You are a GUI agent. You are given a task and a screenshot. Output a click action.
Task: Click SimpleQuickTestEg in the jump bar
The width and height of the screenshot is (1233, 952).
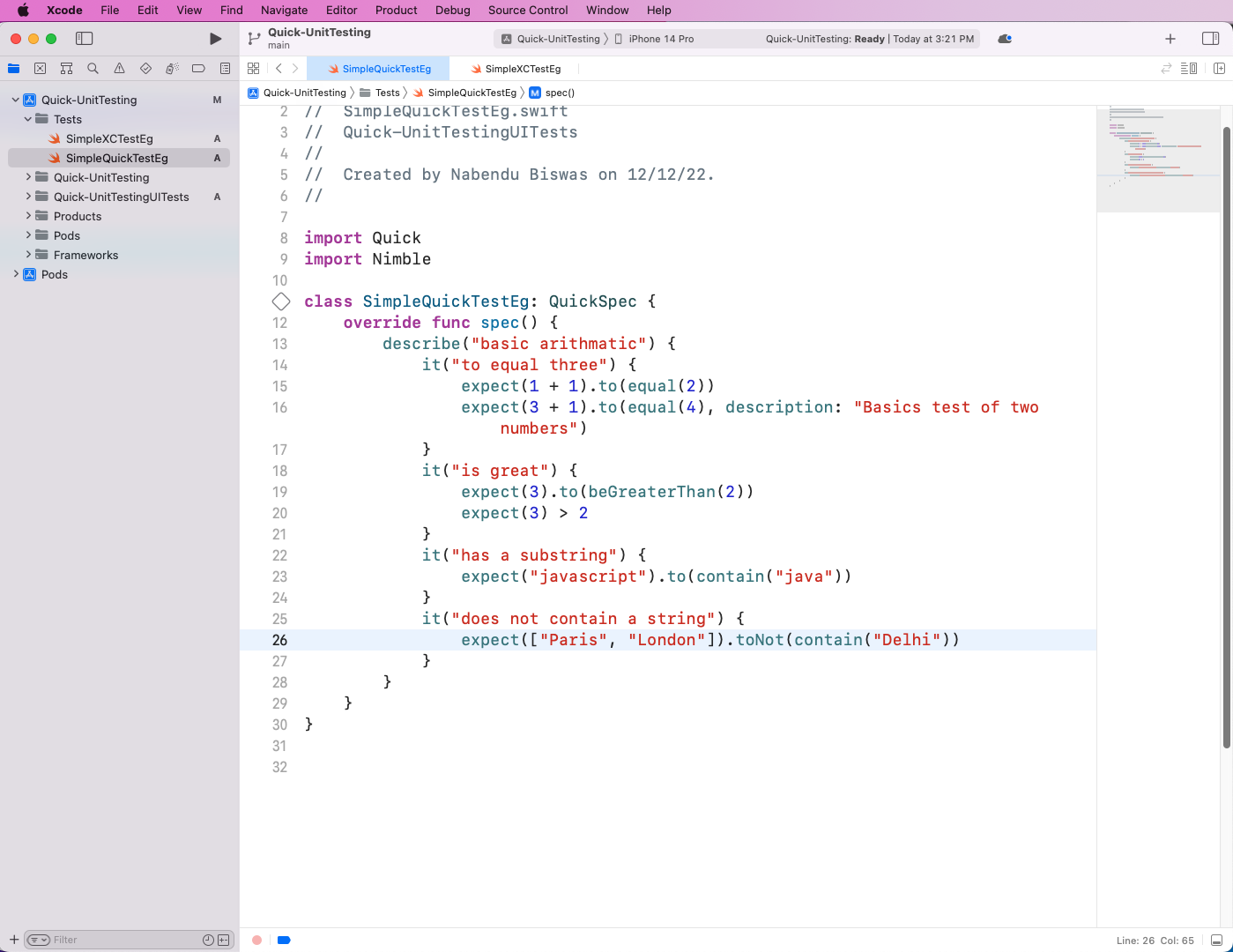[x=464, y=93]
